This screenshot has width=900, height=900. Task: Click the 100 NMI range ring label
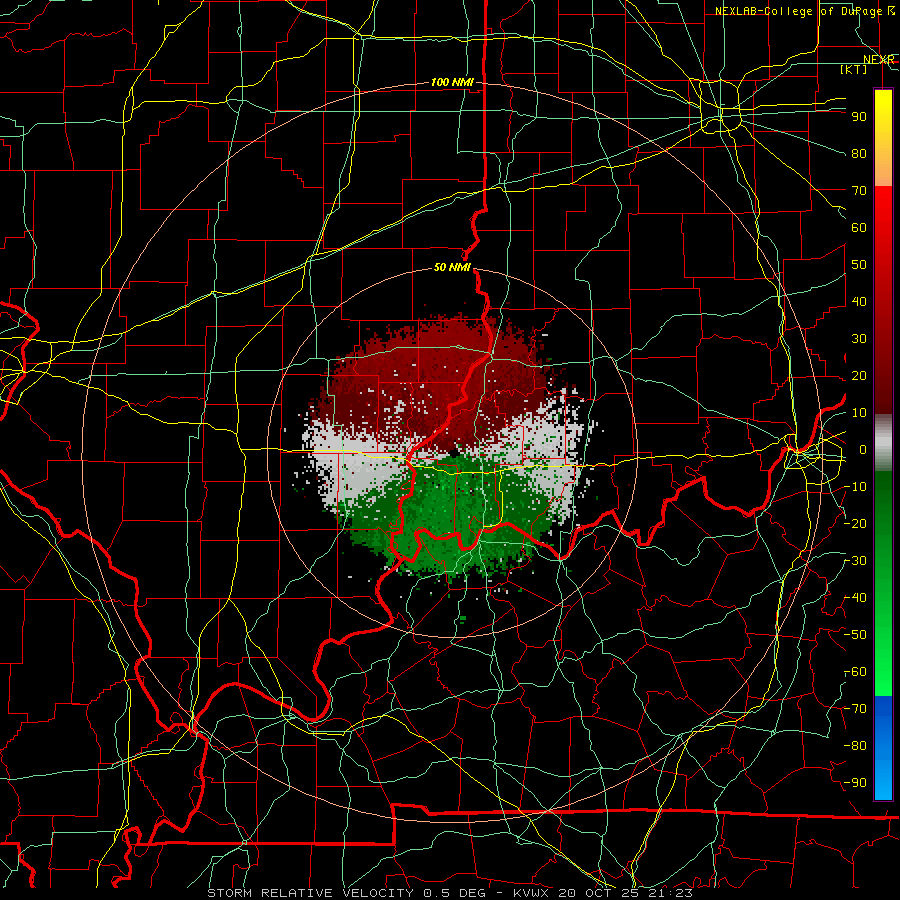tap(452, 82)
